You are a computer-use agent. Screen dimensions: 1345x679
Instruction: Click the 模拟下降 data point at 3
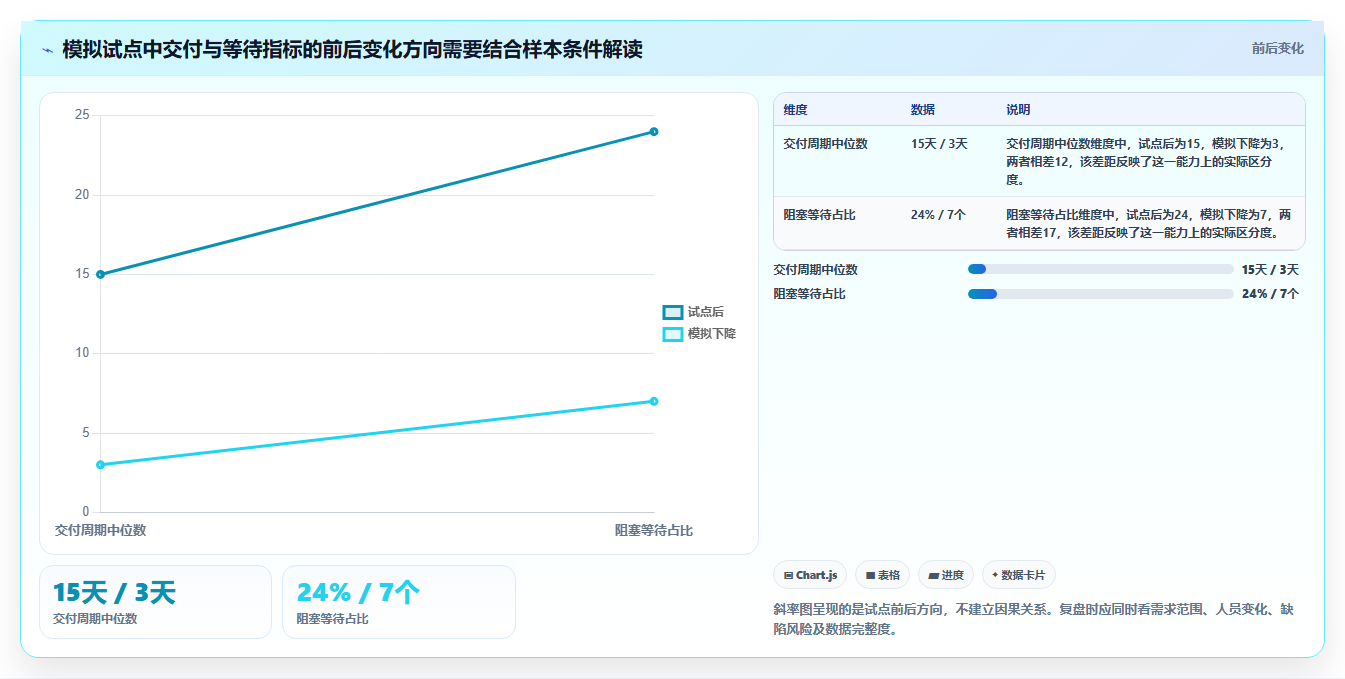100,465
